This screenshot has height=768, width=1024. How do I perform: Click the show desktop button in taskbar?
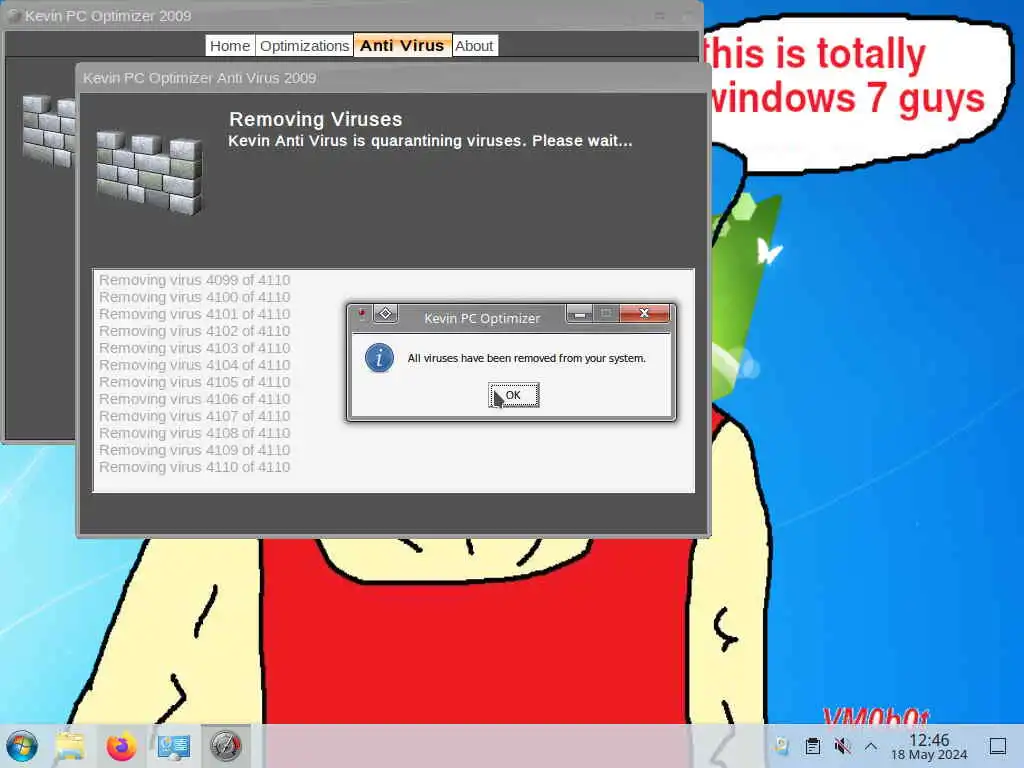pyautogui.click(x=998, y=746)
